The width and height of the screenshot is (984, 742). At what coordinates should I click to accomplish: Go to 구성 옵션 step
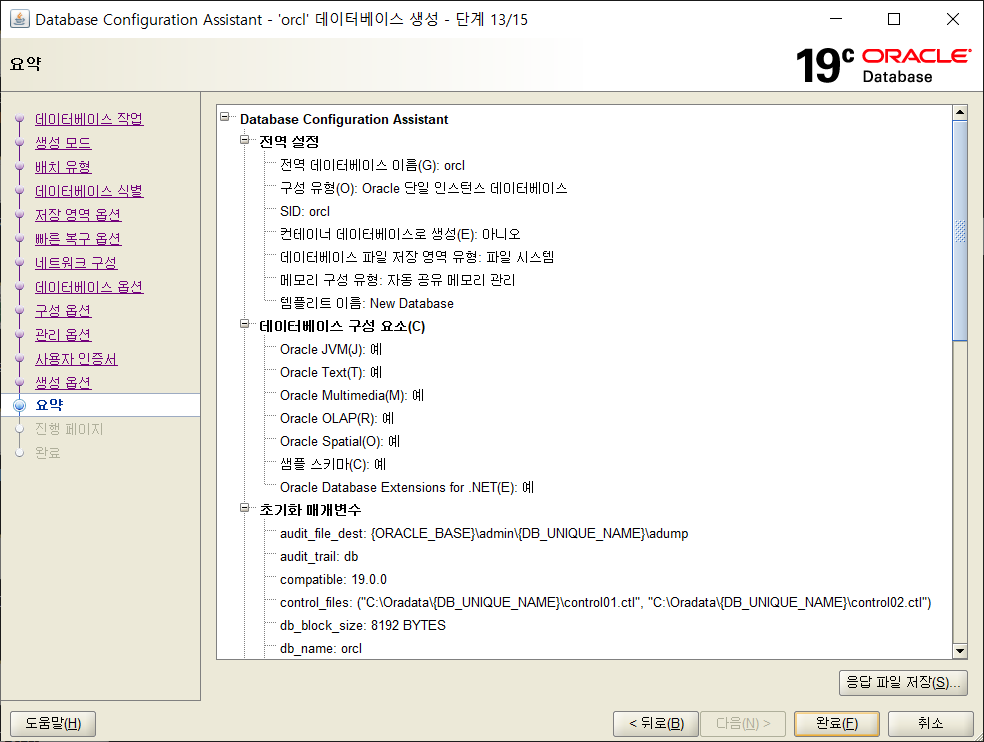coord(63,311)
